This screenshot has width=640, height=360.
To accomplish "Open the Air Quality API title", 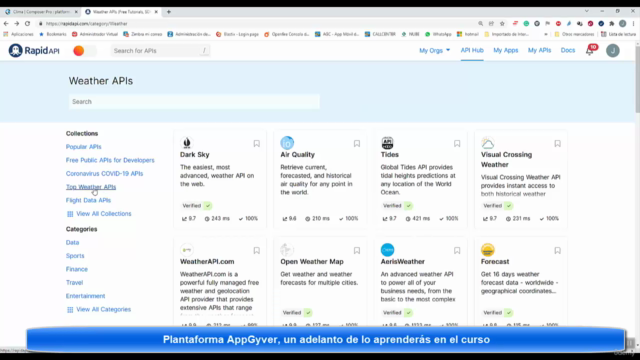I will click(x=298, y=155).
